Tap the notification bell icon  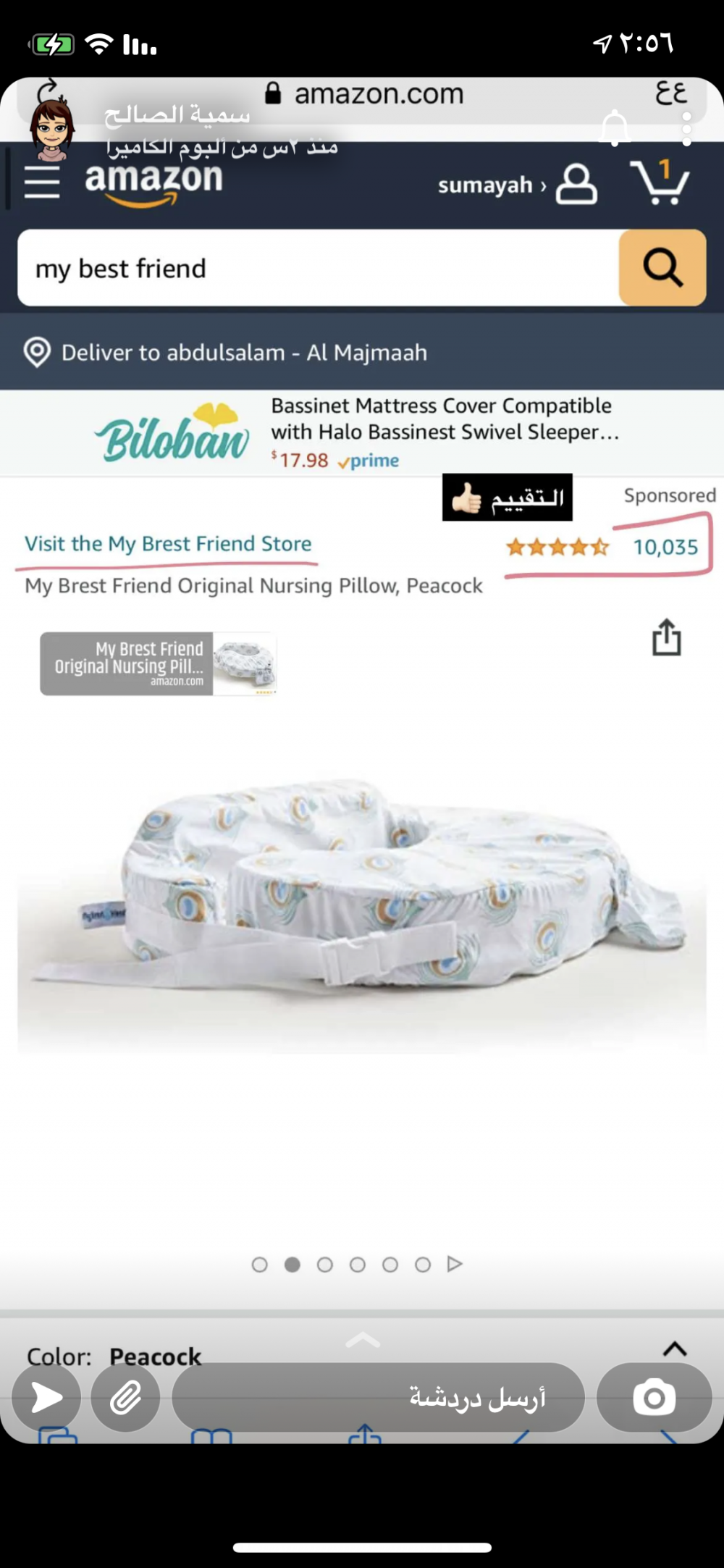[614, 127]
